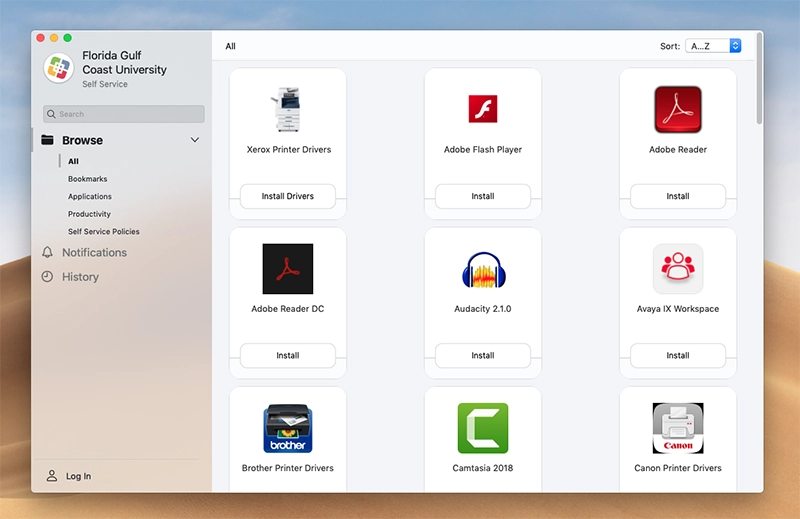Click the Brother Printer Drivers icon

coord(288,428)
